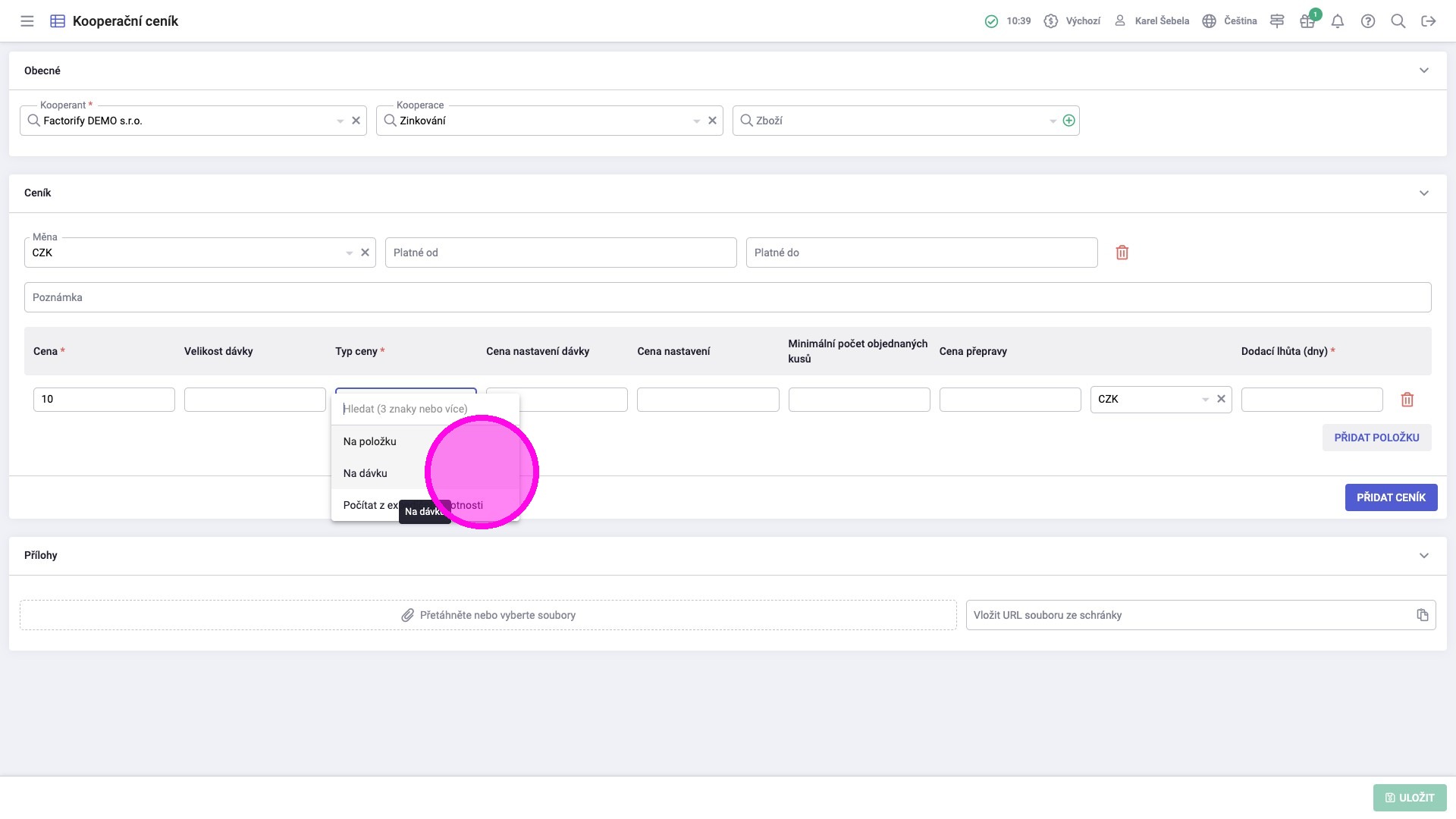Image resolution: width=1456 pixels, height=819 pixels.
Task: Click into the Poznámka field
Action: tap(727, 297)
